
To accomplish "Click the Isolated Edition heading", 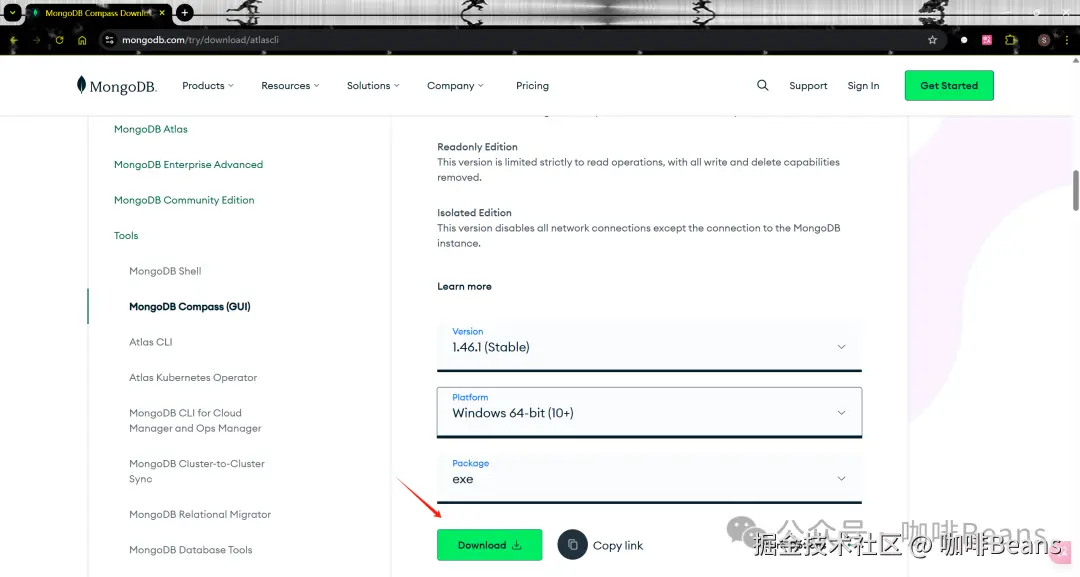I will [475, 213].
